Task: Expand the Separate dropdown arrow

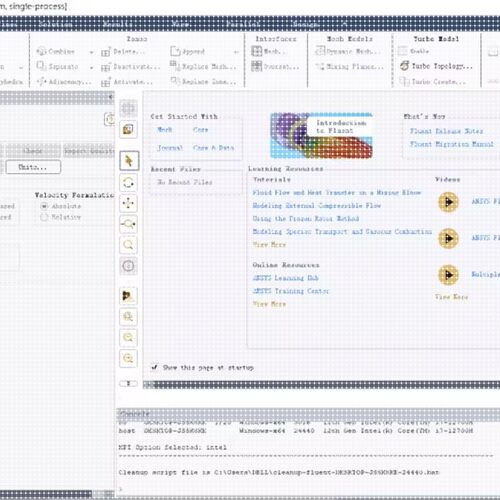Action: [x=92, y=68]
